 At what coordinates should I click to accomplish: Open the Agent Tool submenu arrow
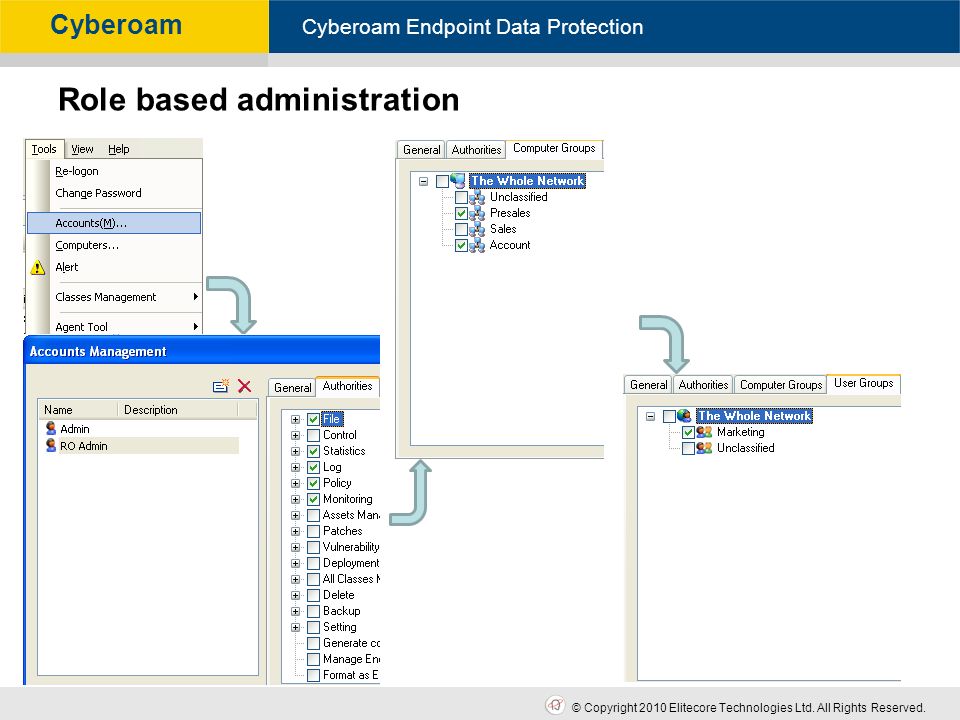coord(195,326)
